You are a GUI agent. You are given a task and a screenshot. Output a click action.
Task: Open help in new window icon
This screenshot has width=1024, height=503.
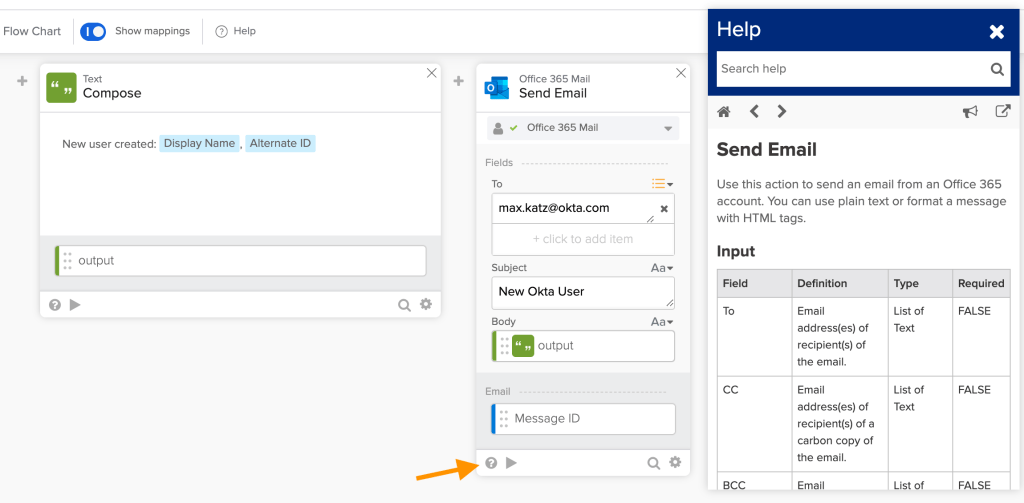(x=1002, y=112)
